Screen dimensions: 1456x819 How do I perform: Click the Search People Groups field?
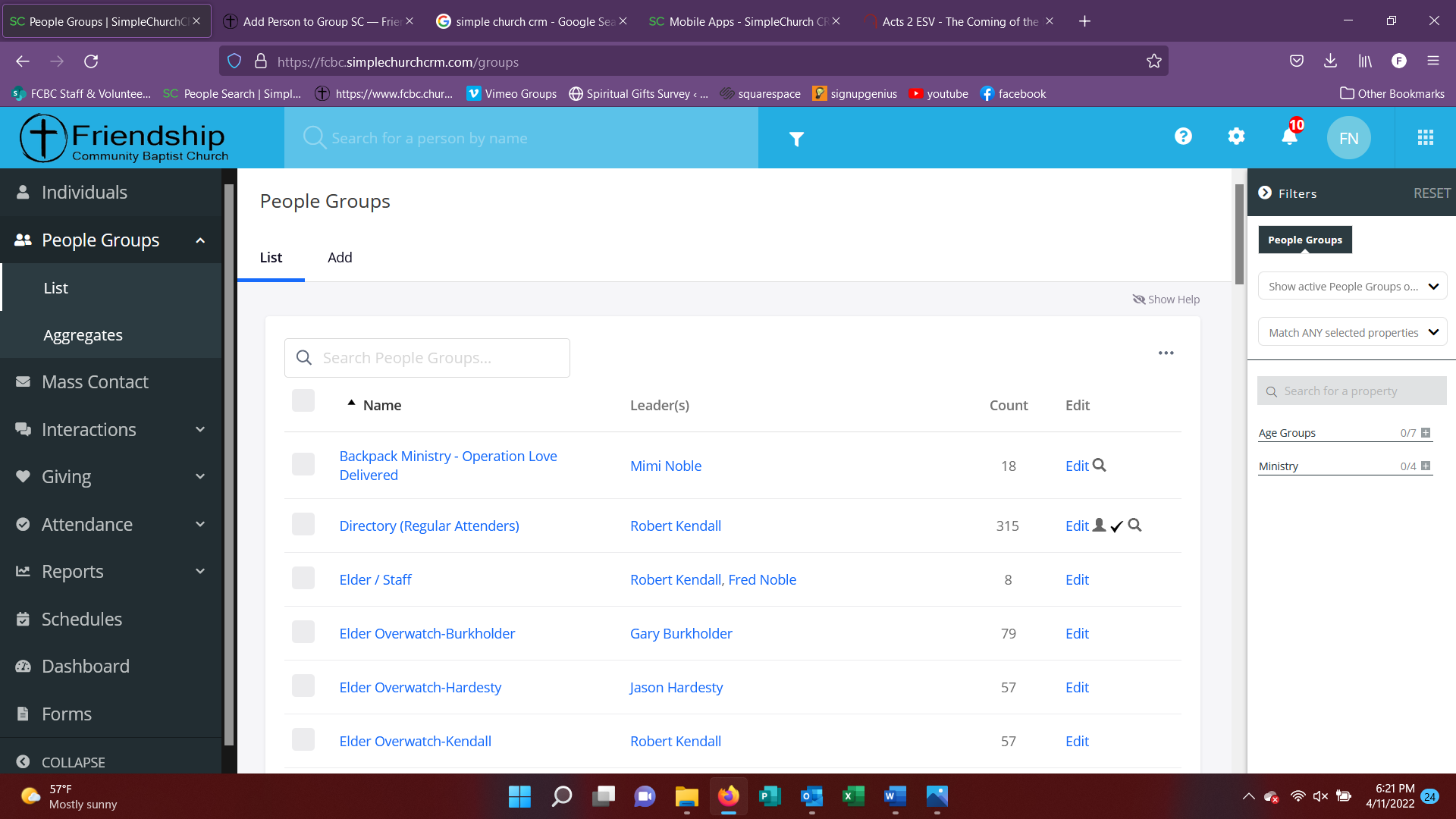427,358
